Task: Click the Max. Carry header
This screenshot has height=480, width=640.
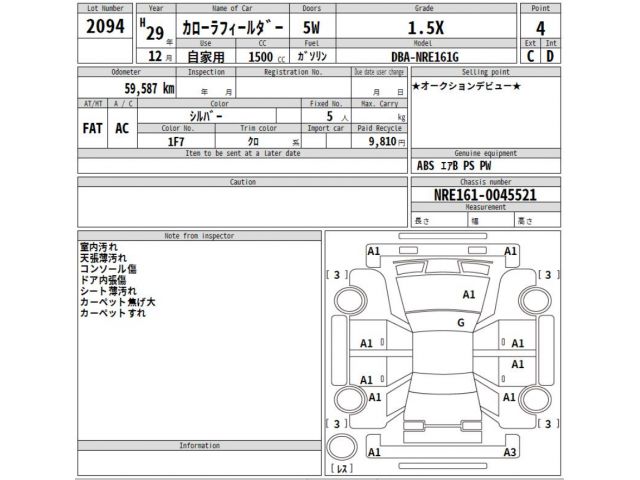Action: tap(380, 104)
